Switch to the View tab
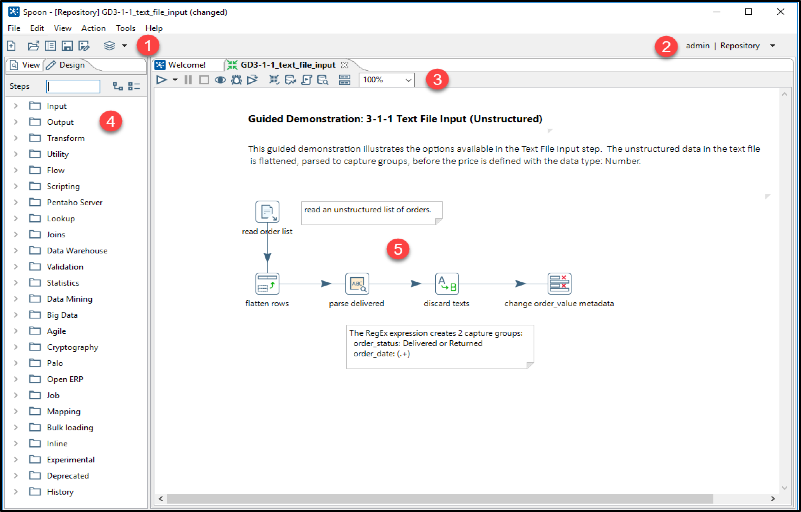This screenshot has width=801, height=512. coord(25,65)
